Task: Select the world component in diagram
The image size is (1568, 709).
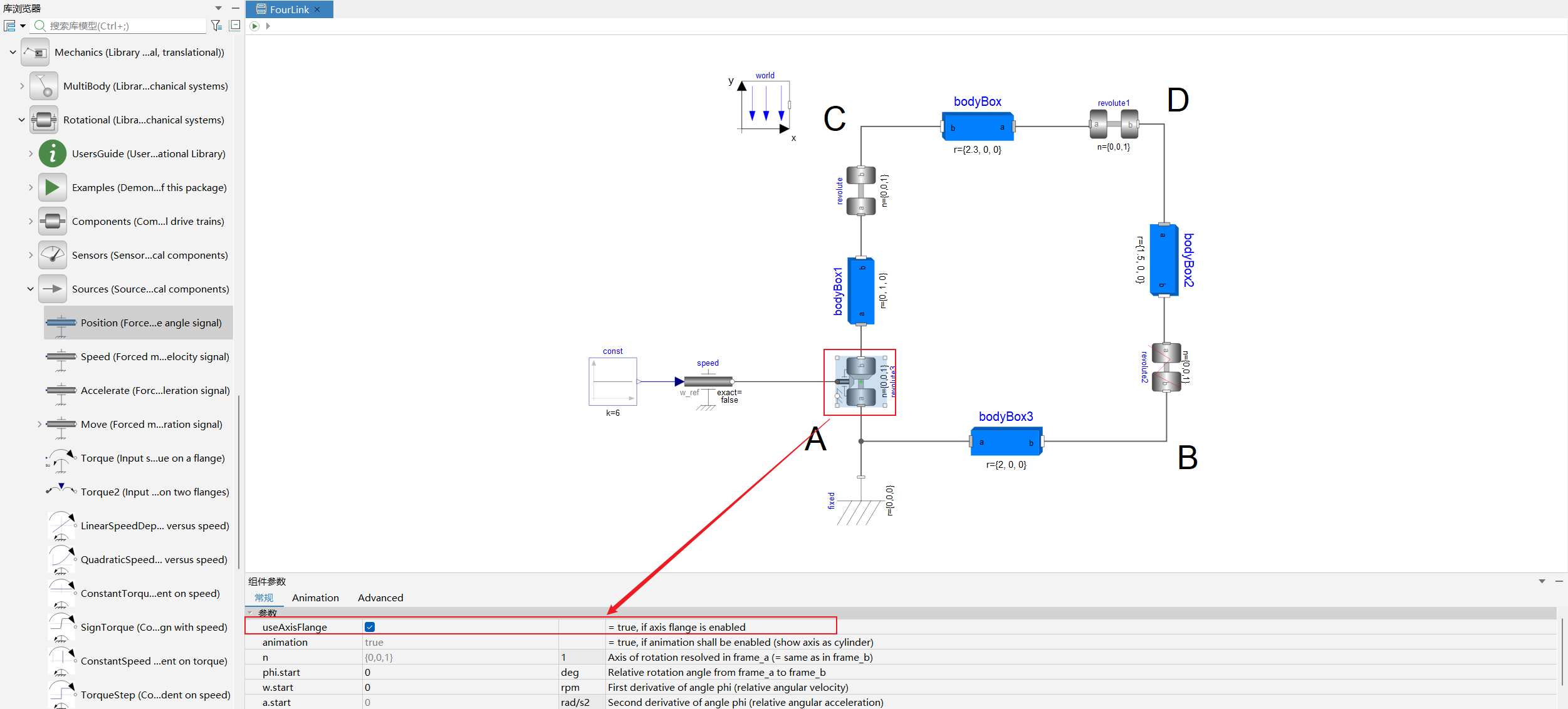Action: click(x=765, y=105)
